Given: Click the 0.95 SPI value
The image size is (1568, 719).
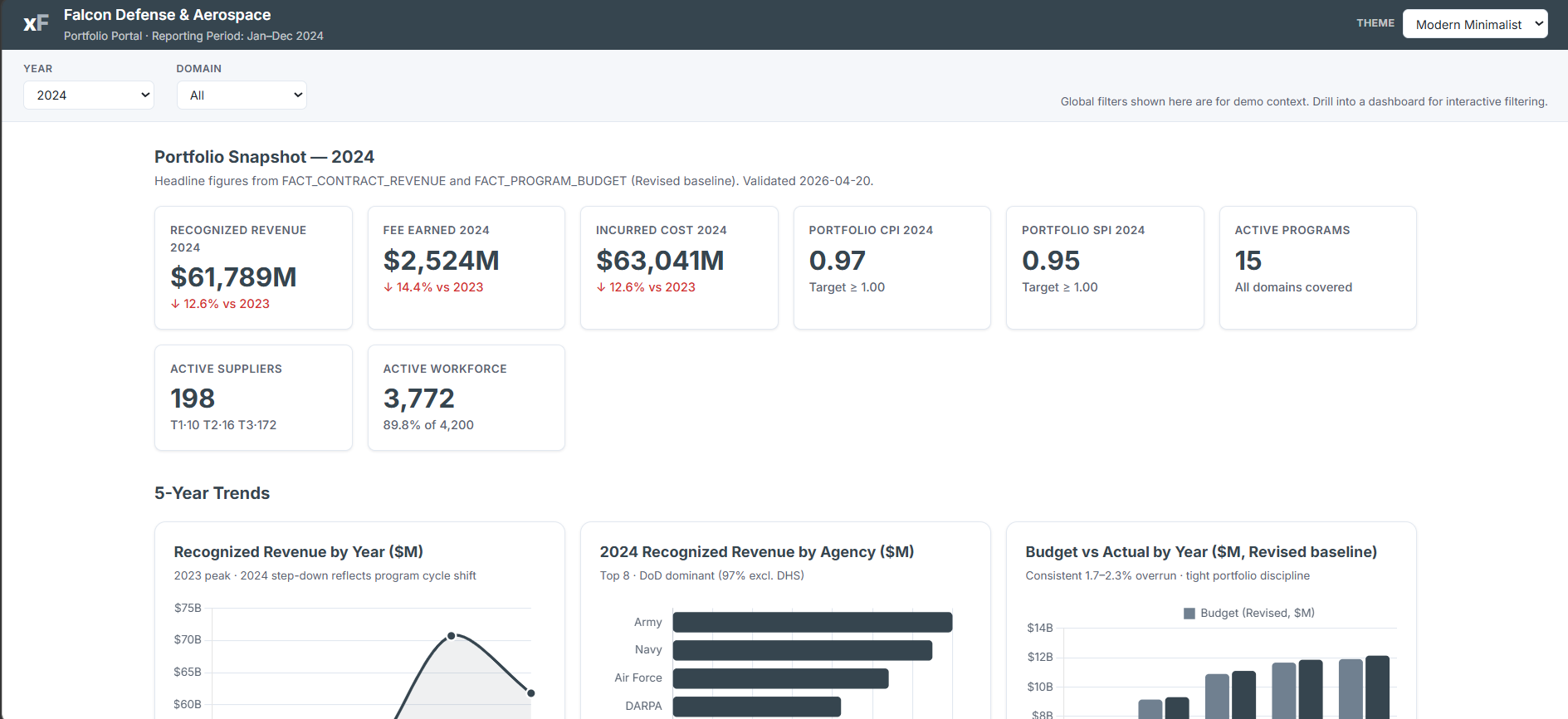Looking at the screenshot, I should point(1051,261).
